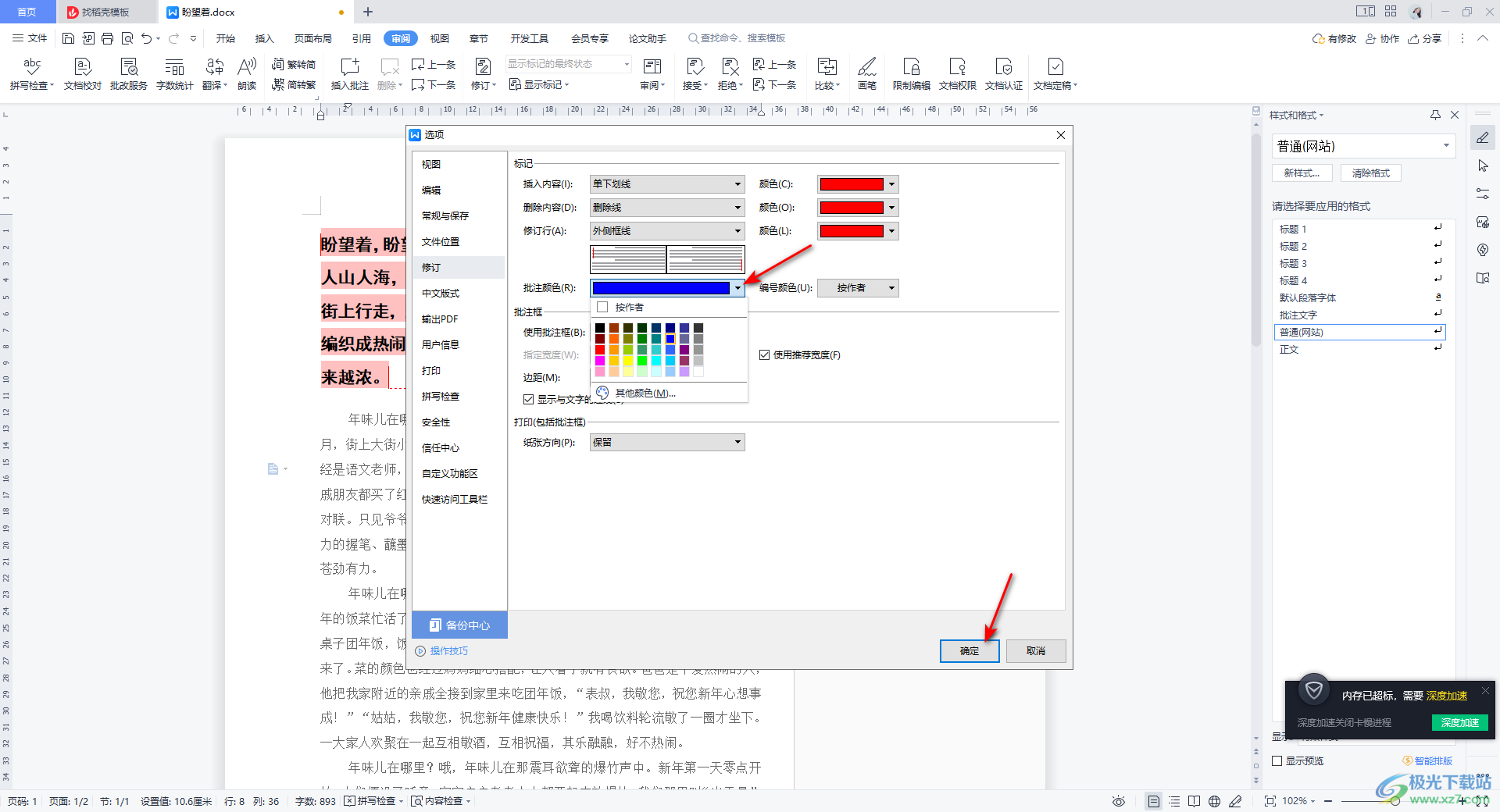This screenshot has height=812, width=1500.
Task: Open insert content (插入内容) style dropdown
Action: tap(667, 184)
